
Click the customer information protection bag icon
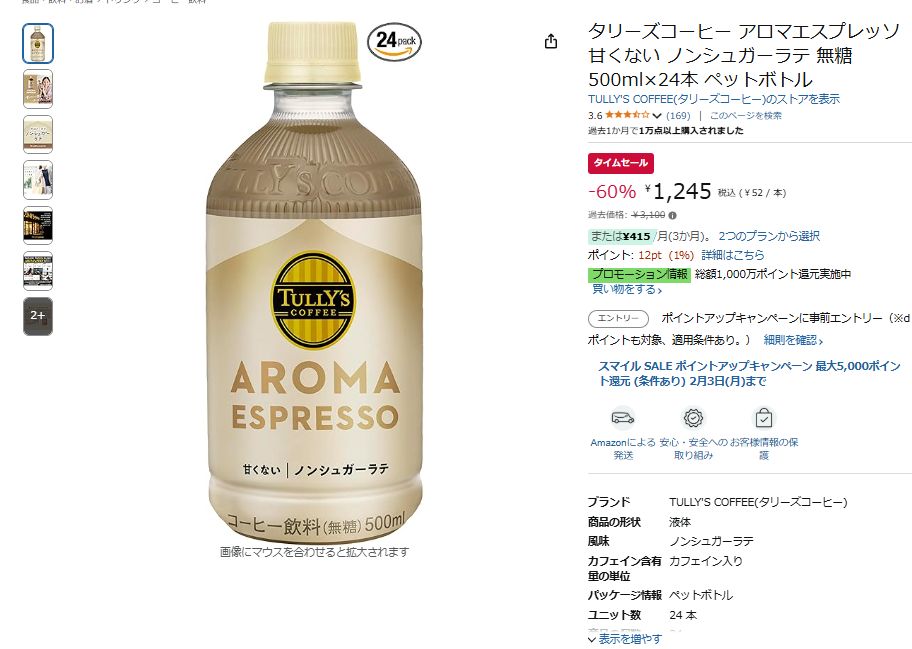pos(764,418)
